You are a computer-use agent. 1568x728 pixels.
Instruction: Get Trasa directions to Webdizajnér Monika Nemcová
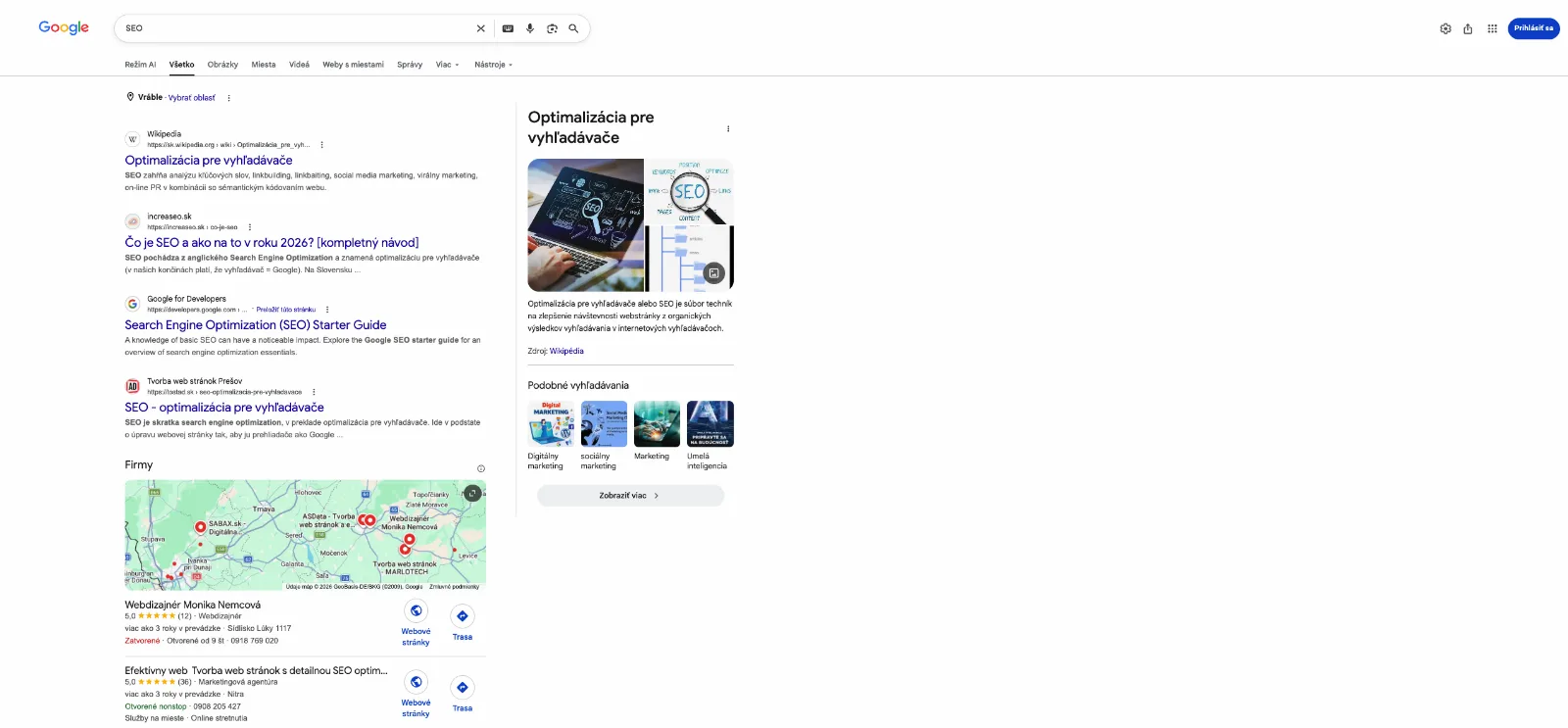point(463,623)
